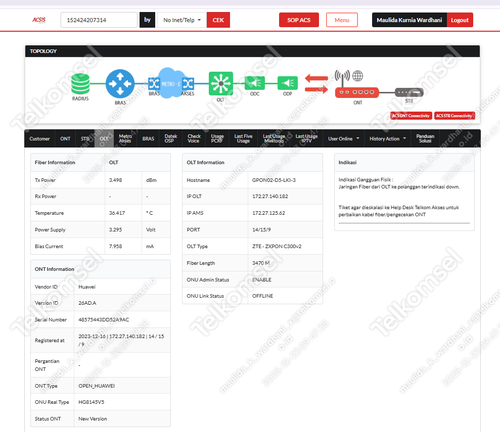The image size is (500, 432).
Task: Click PORT value 14/15/9
Action: point(262,230)
